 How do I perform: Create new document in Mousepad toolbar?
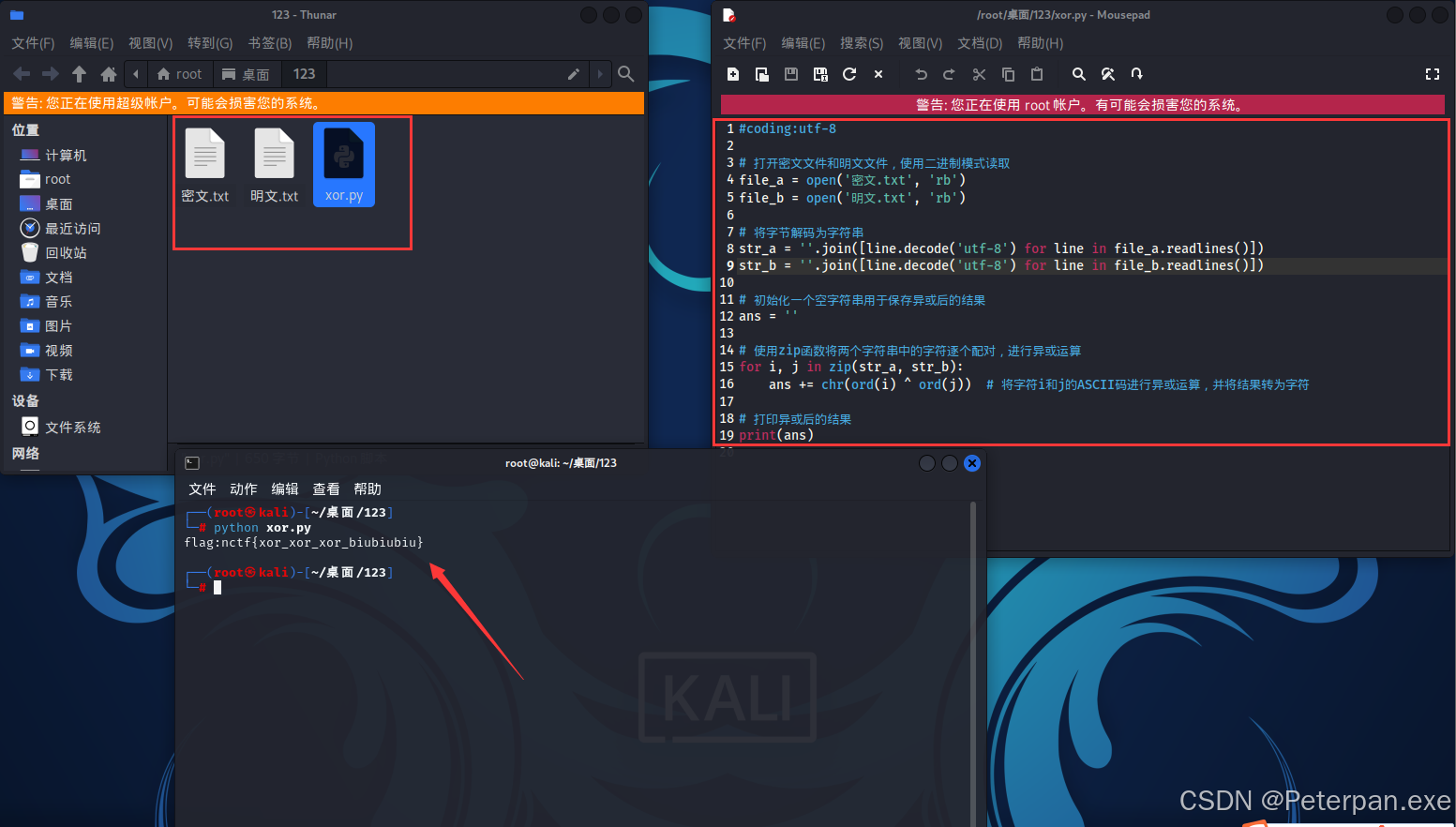[x=733, y=74]
